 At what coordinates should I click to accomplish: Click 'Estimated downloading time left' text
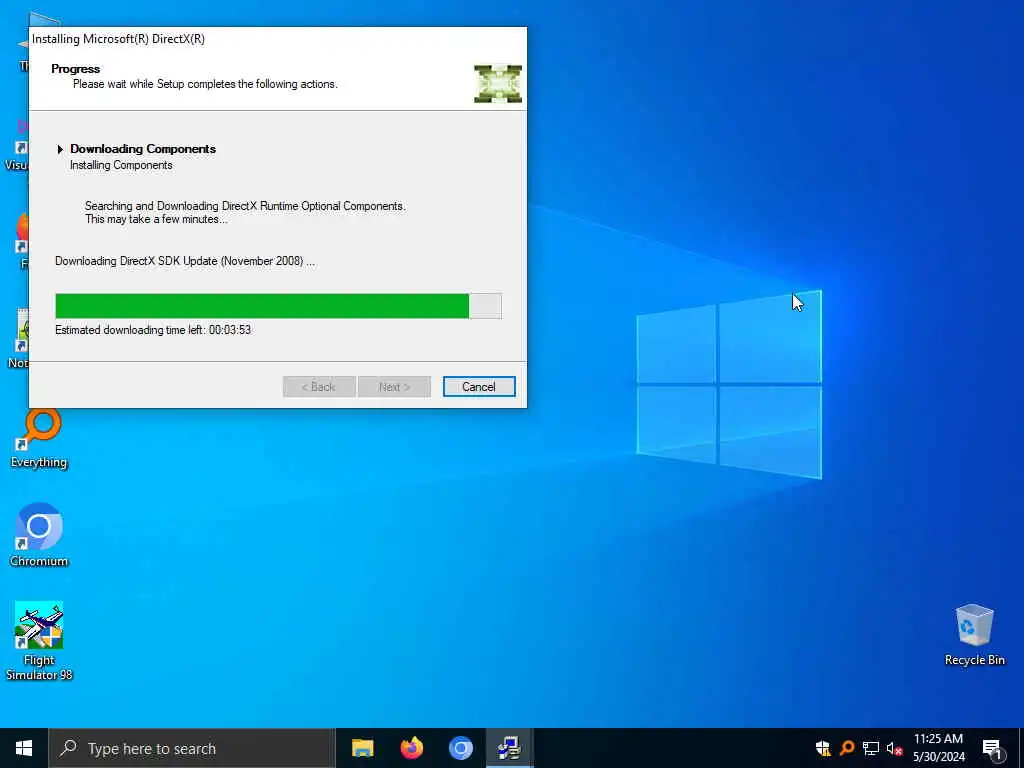pos(153,330)
